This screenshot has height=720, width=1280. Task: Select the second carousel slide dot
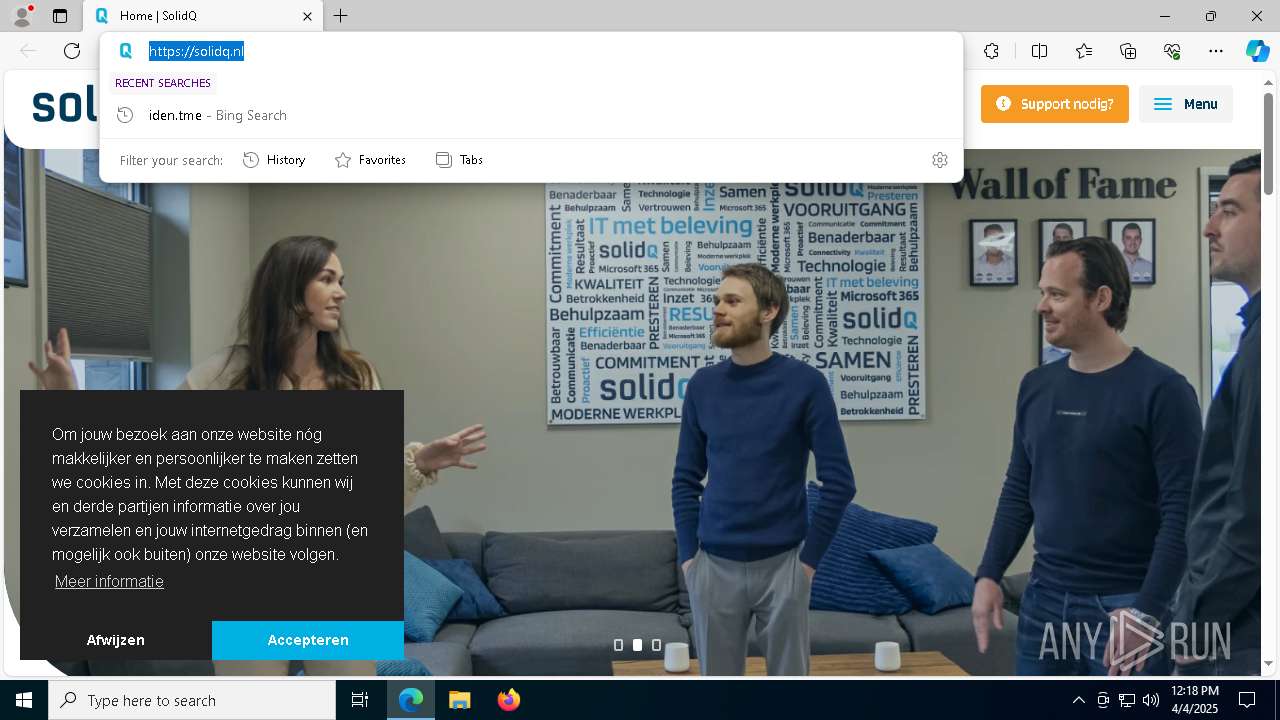[637, 645]
